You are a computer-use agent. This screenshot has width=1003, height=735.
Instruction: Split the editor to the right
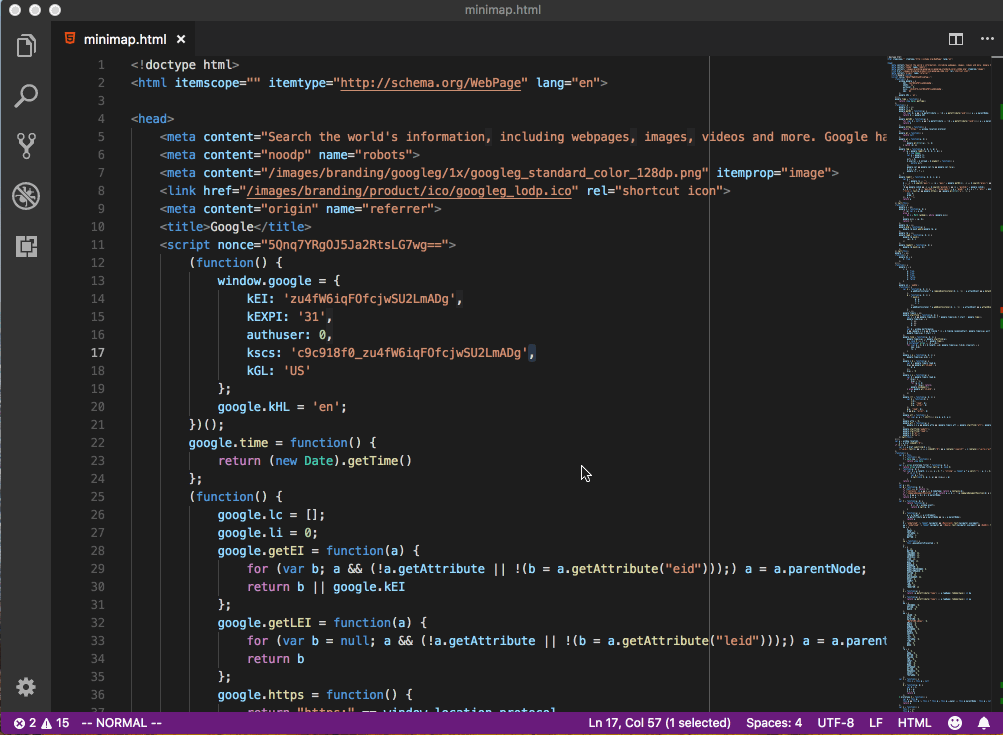(956, 39)
